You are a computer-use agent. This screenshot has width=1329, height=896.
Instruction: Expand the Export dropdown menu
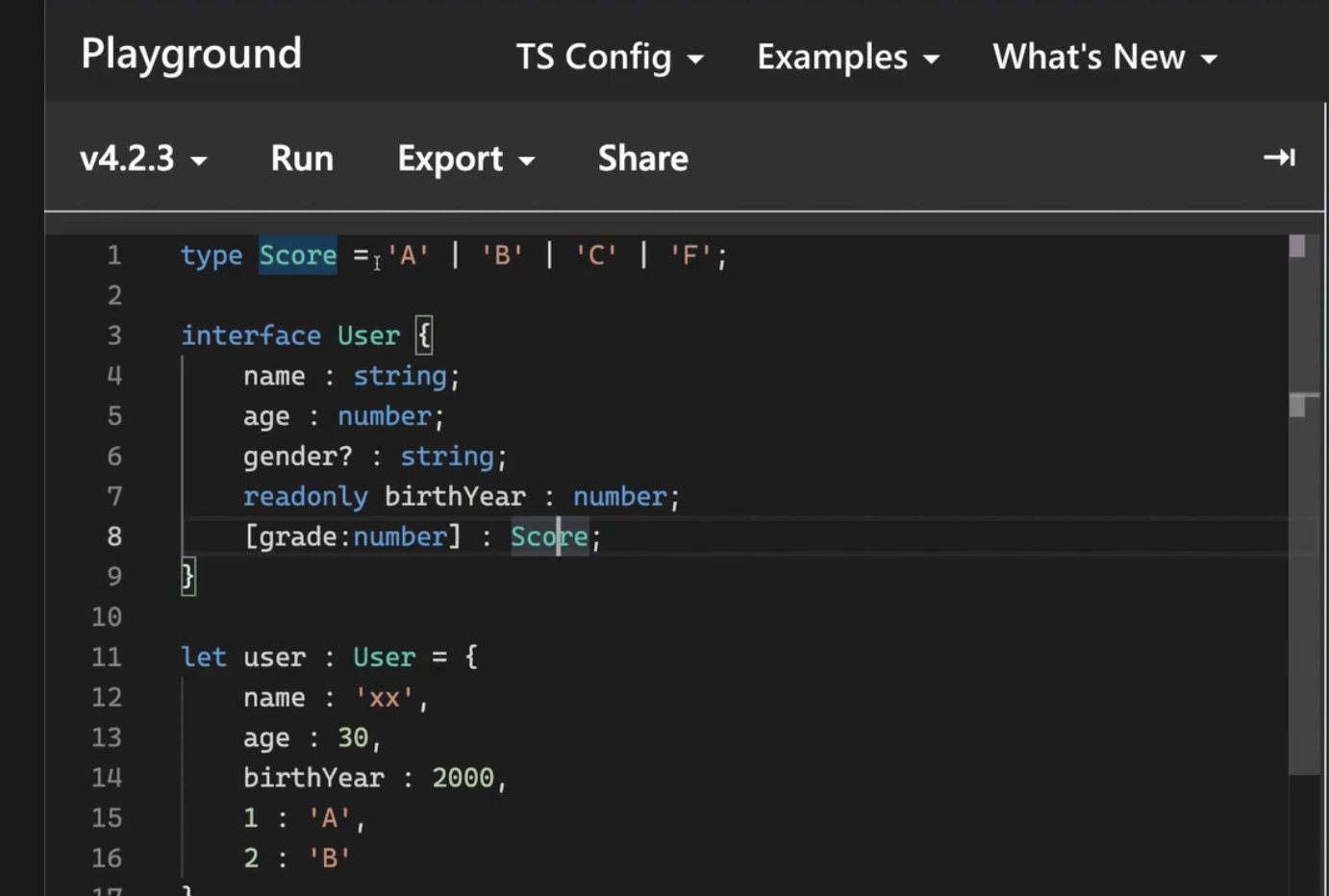point(465,159)
